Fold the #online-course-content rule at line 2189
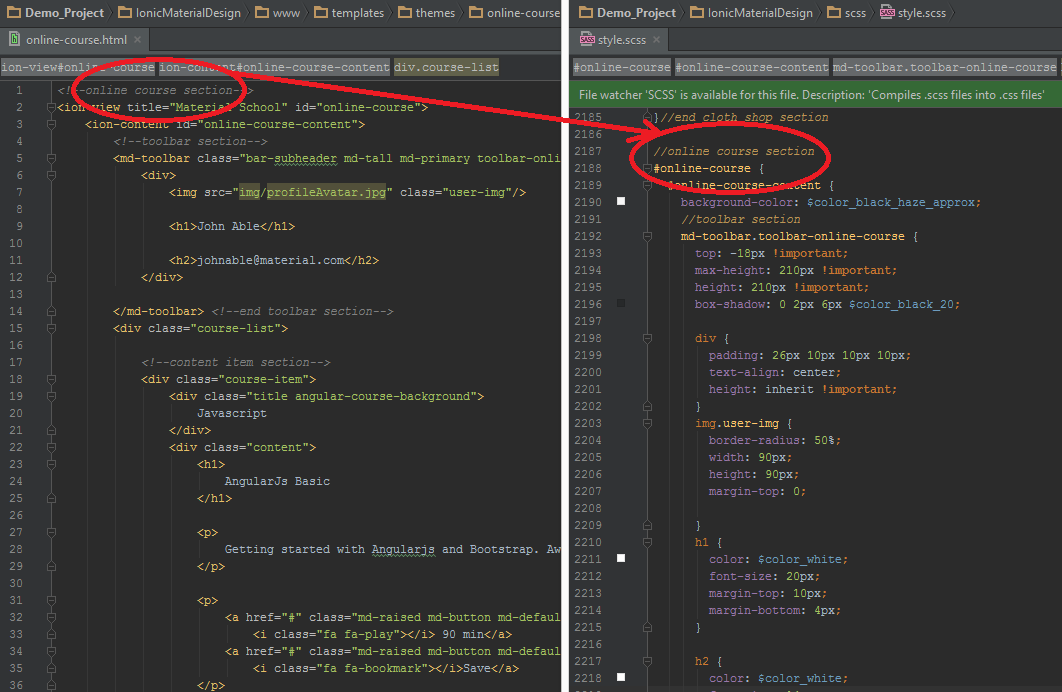Screen dimensions: 1062x692 point(647,186)
